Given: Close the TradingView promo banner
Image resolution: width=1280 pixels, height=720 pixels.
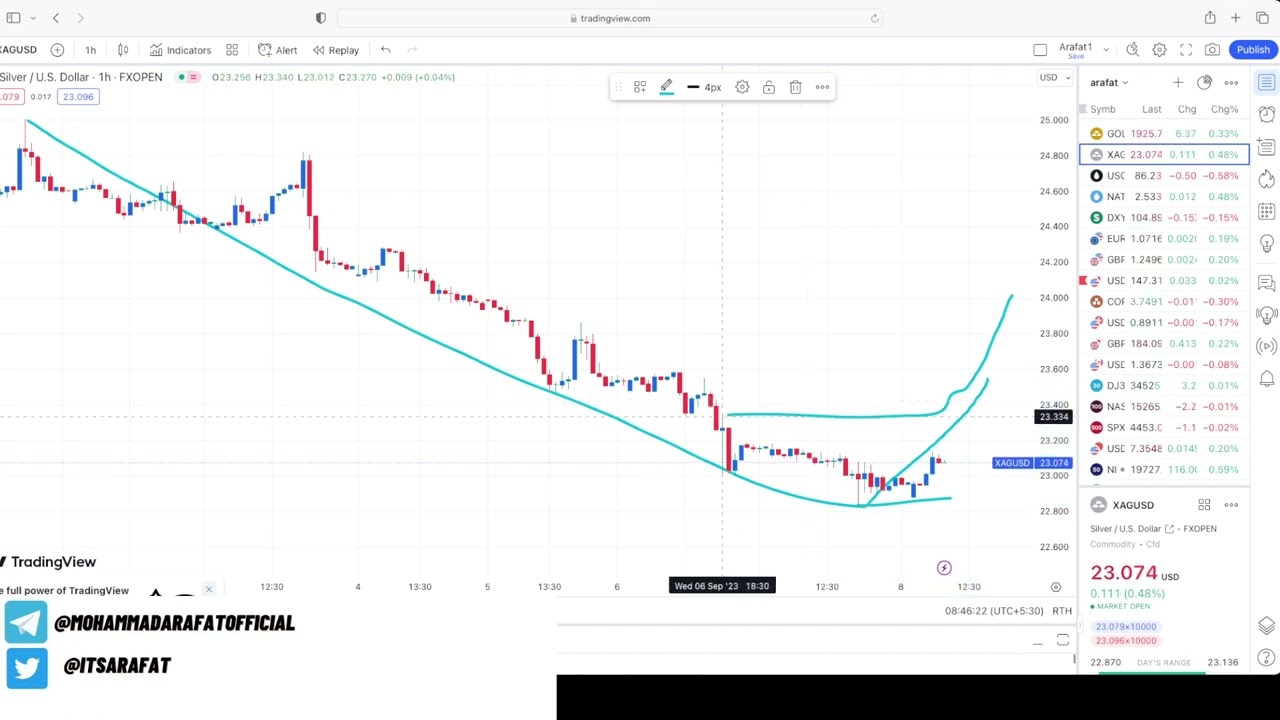Looking at the screenshot, I should coord(208,589).
